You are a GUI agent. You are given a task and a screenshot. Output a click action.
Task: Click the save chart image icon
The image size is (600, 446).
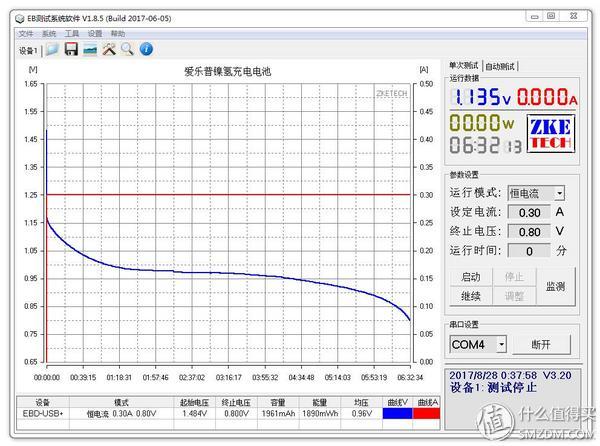coord(90,49)
